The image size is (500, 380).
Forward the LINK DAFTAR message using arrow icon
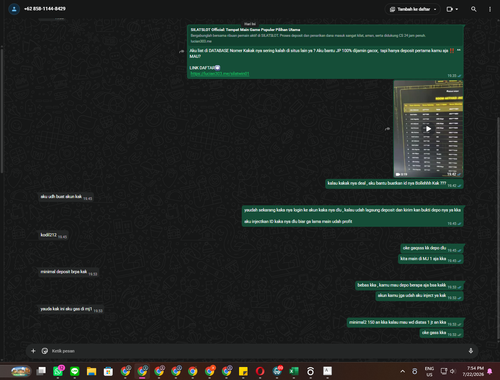(x=181, y=51)
